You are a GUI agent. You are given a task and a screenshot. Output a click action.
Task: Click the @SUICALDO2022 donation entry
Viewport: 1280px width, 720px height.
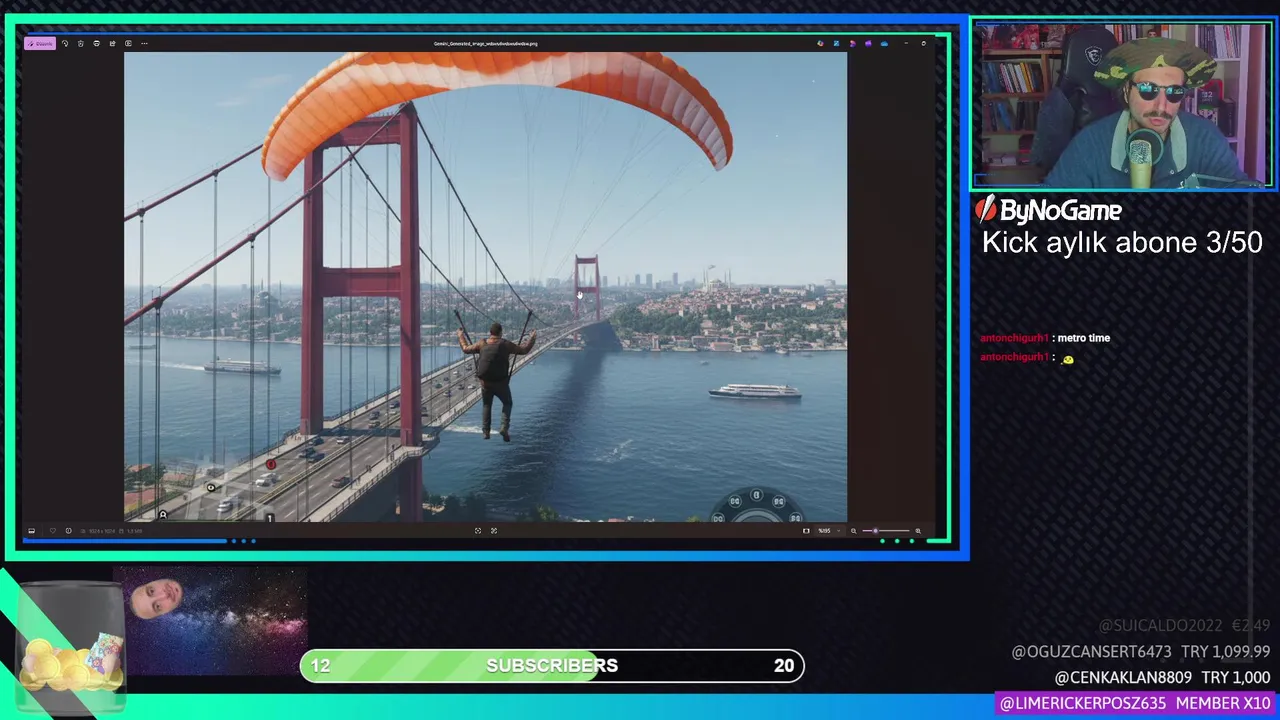coord(1184,626)
